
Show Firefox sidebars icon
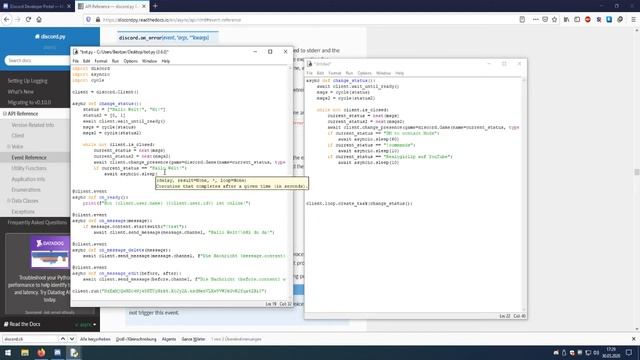pos(577,20)
